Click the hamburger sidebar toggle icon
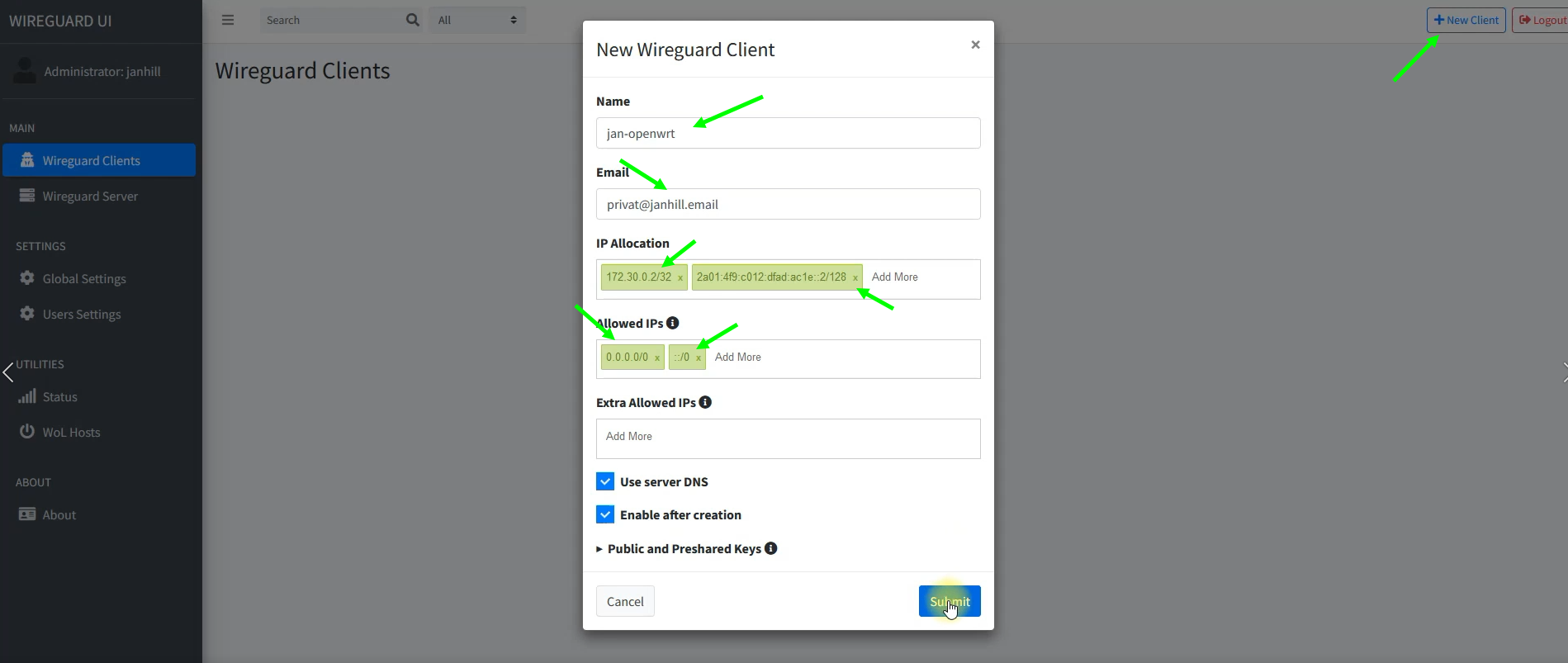Screen dimensions: 1568x663 click(x=228, y=20)
